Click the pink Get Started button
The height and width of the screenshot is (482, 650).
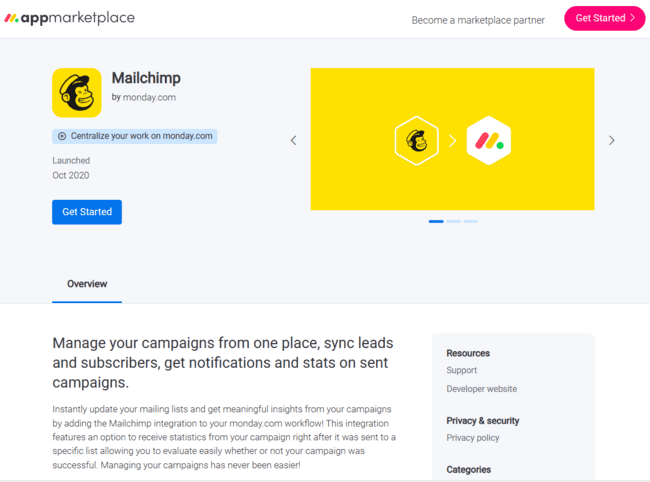[605, 18]
